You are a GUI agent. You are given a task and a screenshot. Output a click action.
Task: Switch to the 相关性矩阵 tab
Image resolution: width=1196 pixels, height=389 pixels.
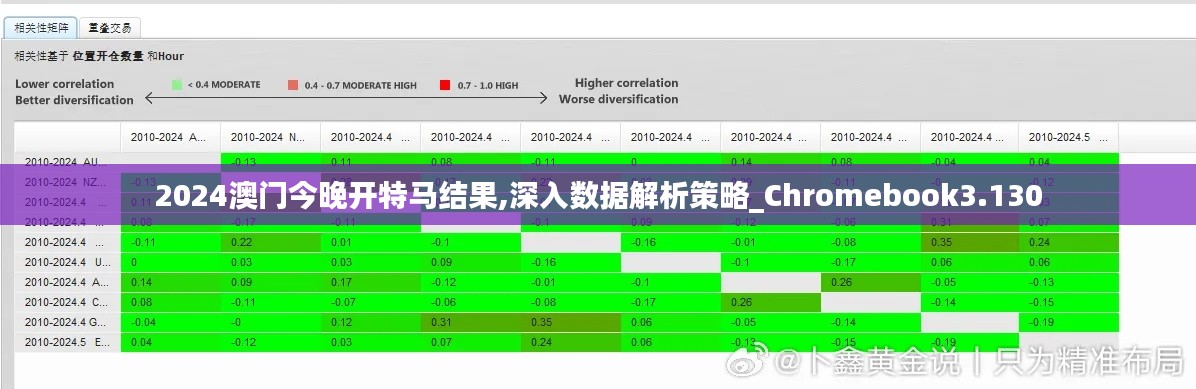pos(41,28)
